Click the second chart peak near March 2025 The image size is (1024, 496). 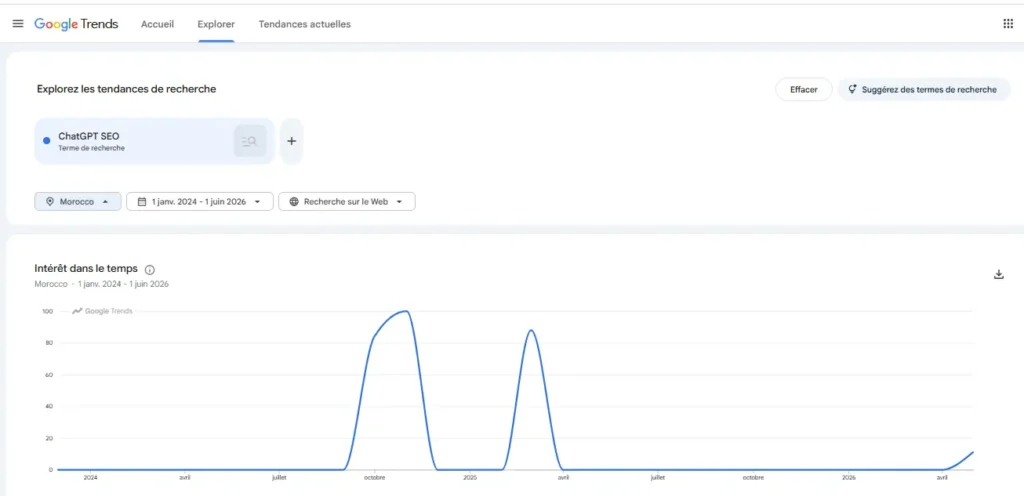tap(531, 330)
